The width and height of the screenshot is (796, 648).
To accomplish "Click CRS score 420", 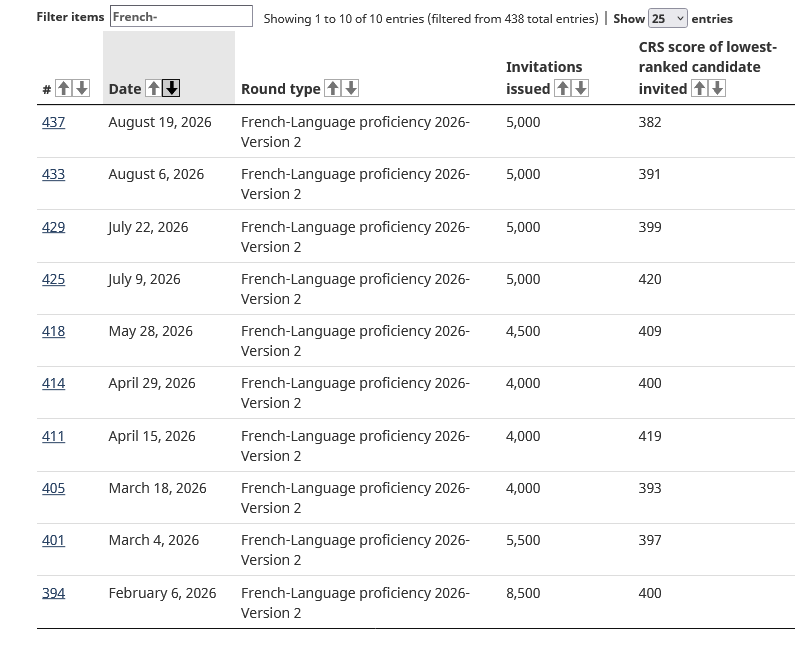I will (x=650, y=279).
